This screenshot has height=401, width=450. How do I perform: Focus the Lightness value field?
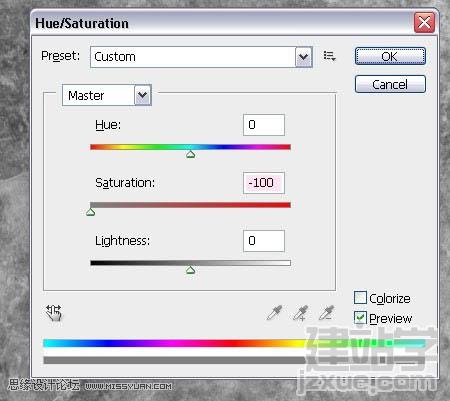pyautogui.click(x=264, y=241)
